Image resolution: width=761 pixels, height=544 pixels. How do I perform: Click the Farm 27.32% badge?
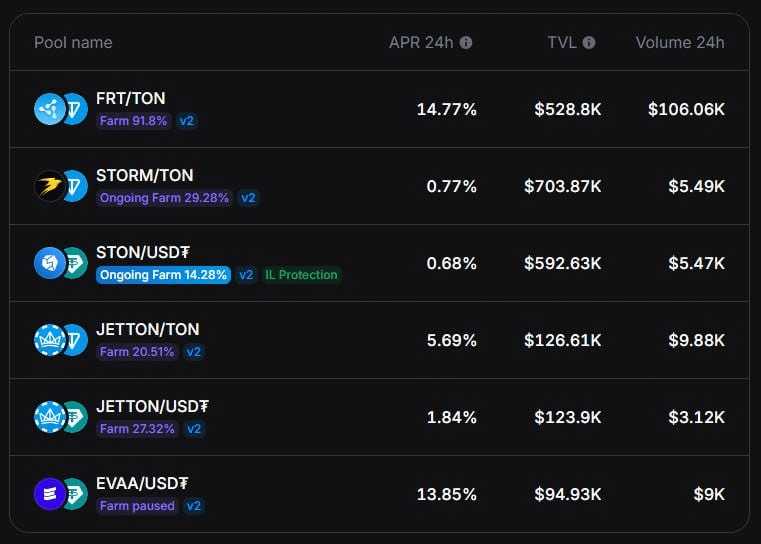(x=137, y=429)
